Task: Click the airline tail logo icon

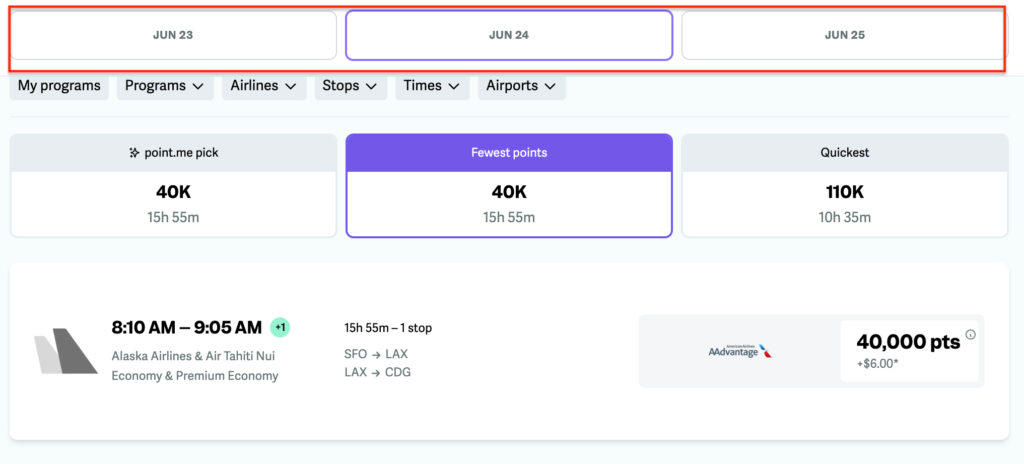Action: tap(65, 351)
